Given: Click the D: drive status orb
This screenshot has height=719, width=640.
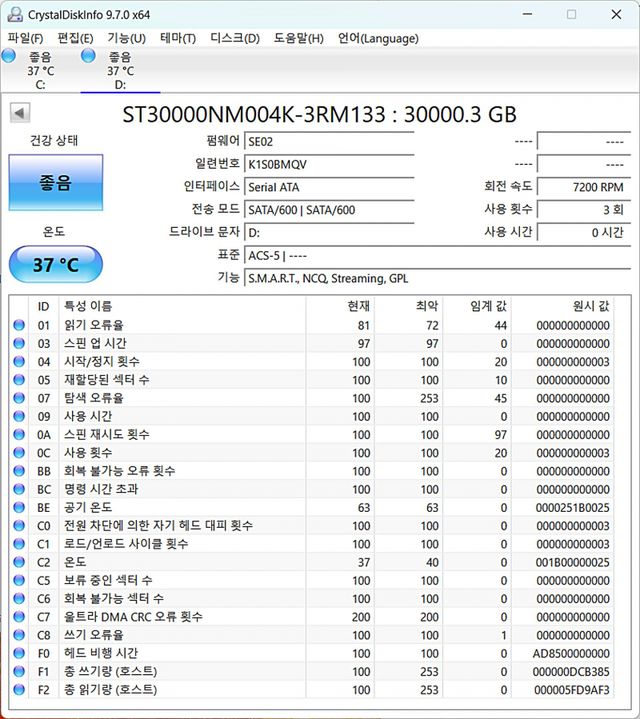Looking at the screenshot, I should coord(88,56).
